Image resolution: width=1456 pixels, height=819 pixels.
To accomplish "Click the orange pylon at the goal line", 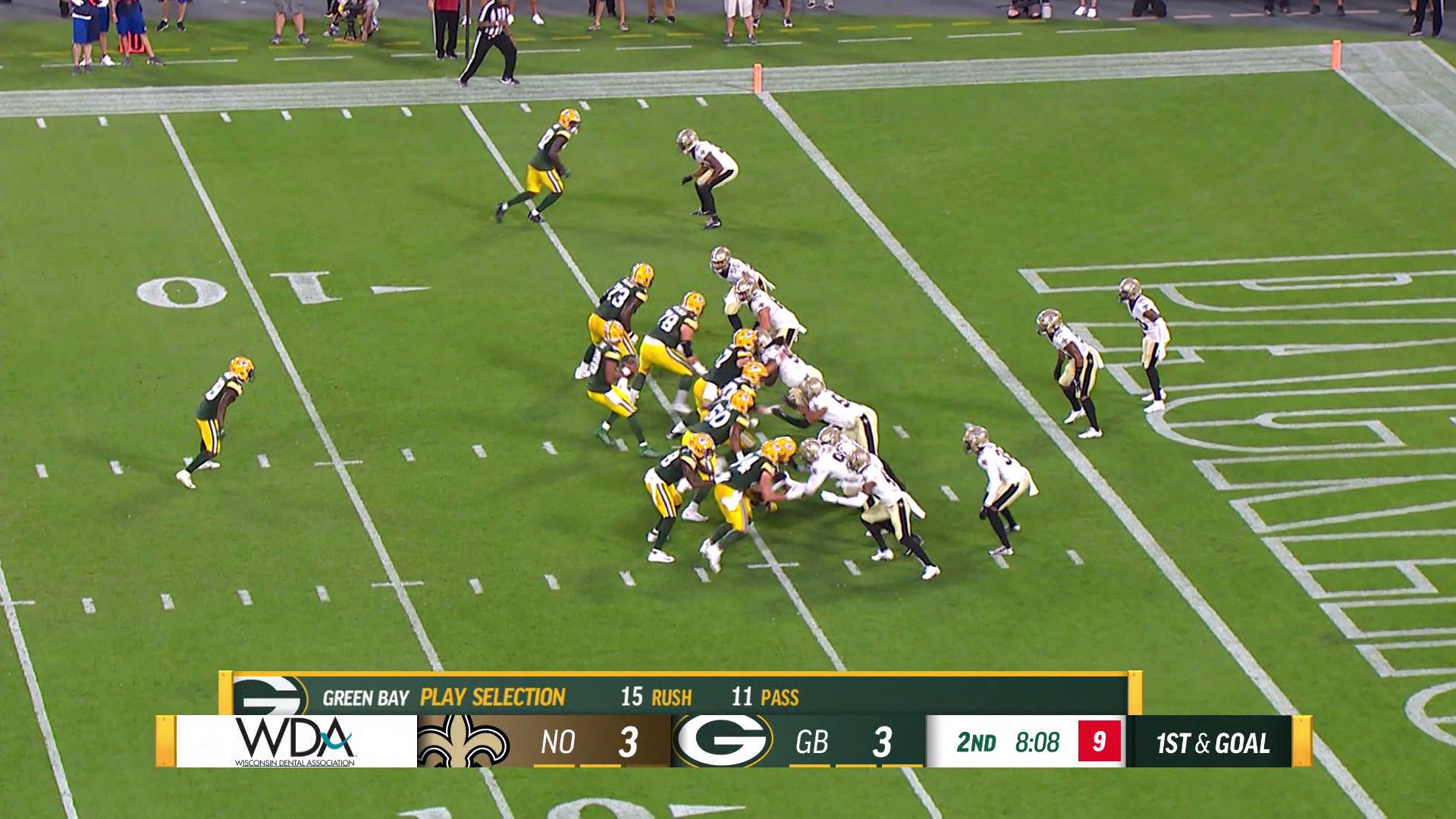I will (757, 78).
